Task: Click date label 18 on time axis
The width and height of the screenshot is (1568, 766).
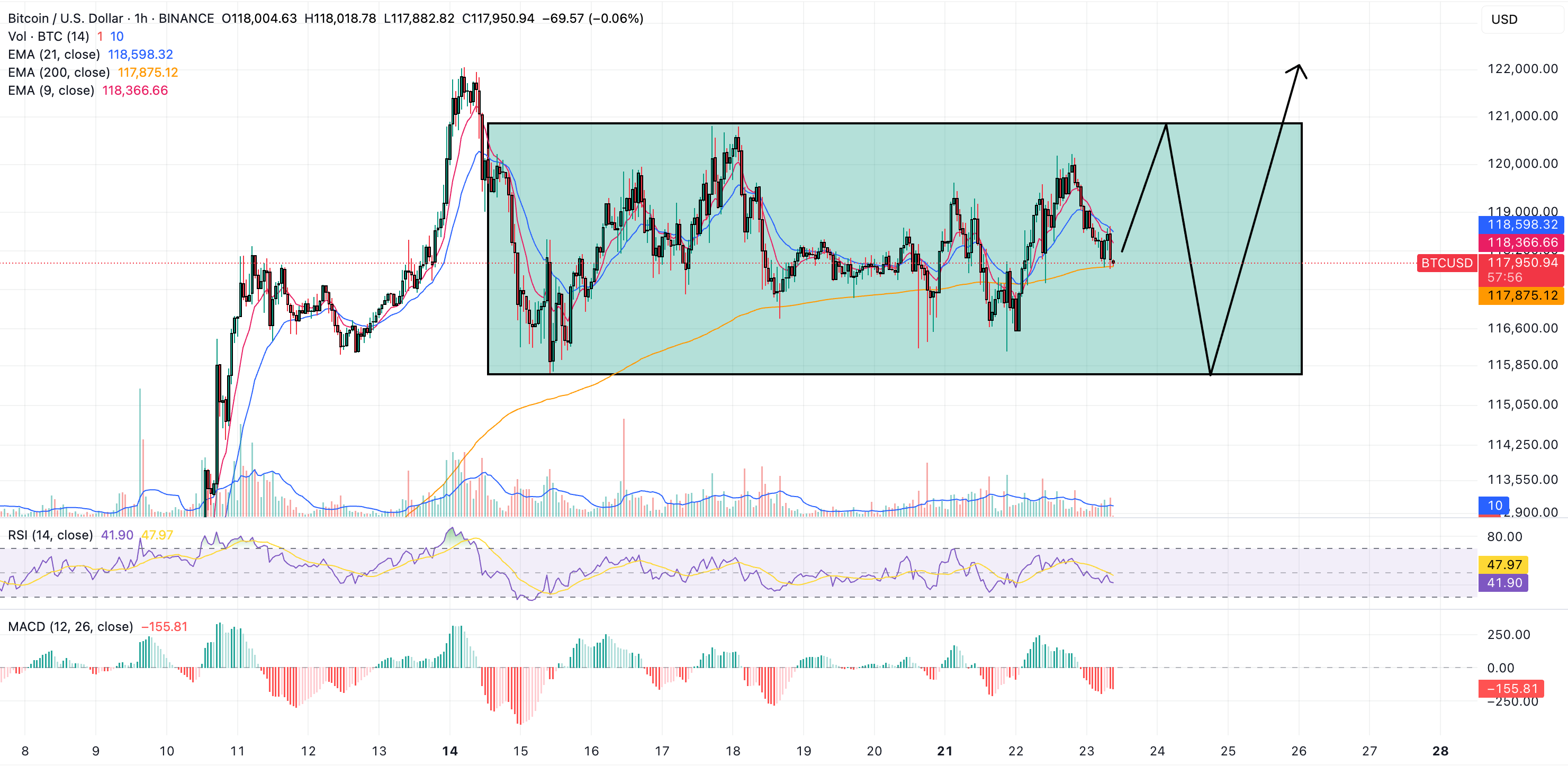Action: click(733, 751)
